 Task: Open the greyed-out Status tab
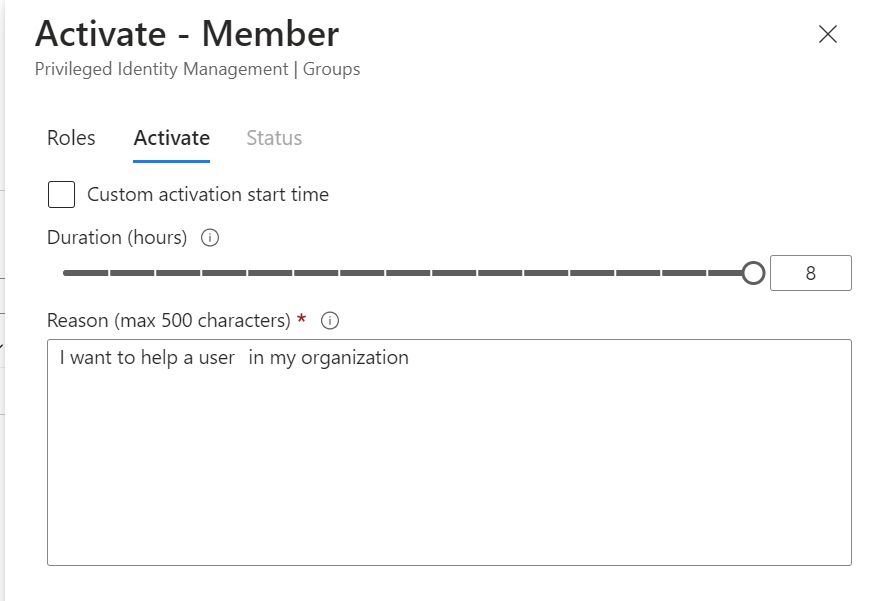[274, 138]
